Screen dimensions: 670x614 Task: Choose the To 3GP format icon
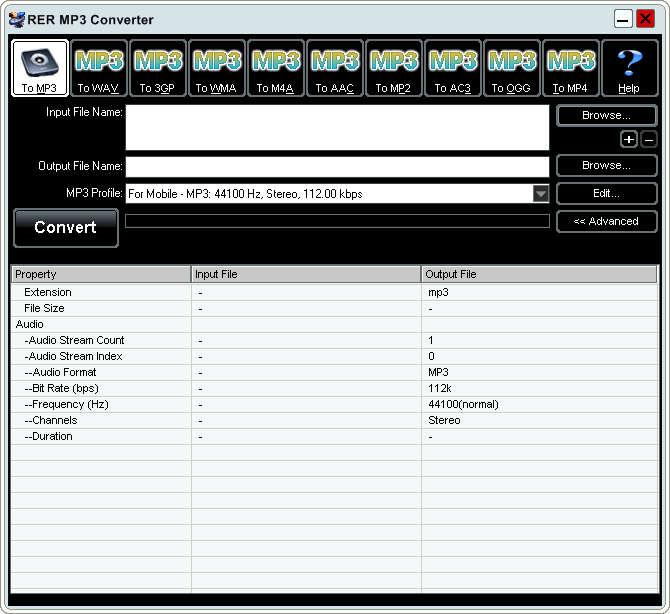pyautogui.click(x=158, y=68)
